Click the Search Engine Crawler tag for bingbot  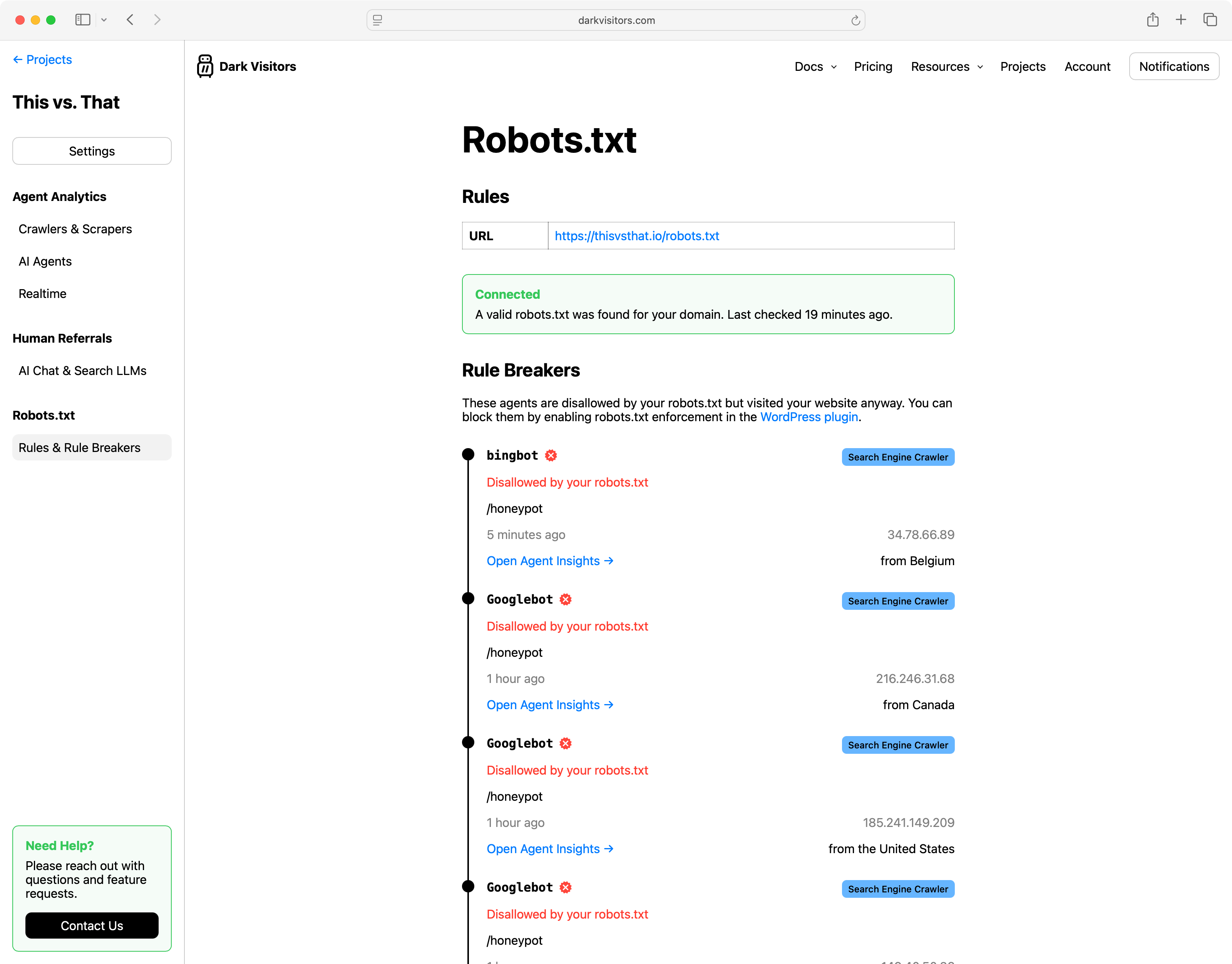point(897,457)
